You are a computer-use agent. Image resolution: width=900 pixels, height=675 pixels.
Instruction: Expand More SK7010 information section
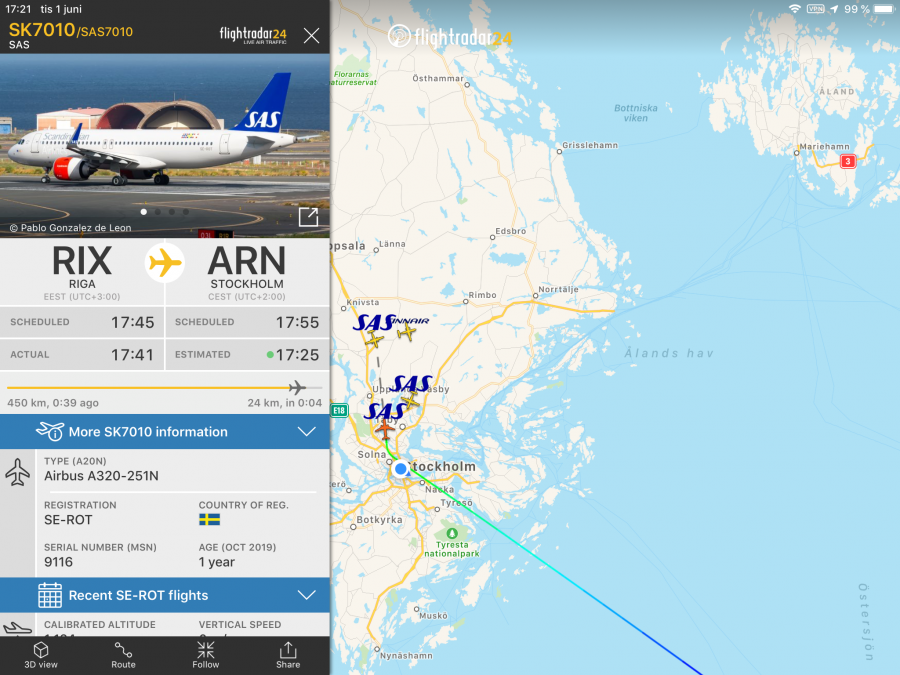click(165, 432)
